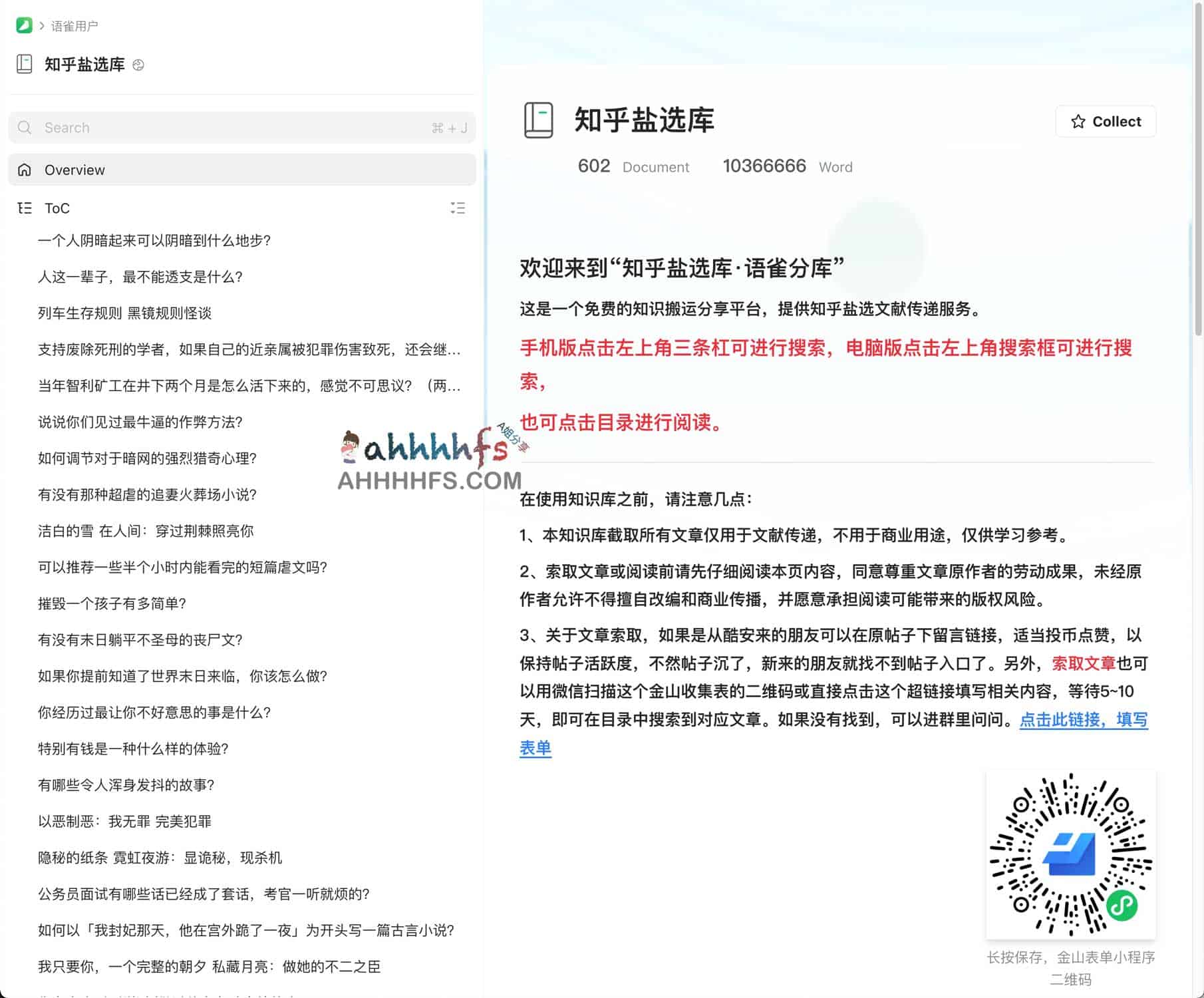Open 可以推荐一些半个小时内能看完的短篇虐文吗? entry
The width and height of the screenshot is (1204, 998).
coord(183,568)
